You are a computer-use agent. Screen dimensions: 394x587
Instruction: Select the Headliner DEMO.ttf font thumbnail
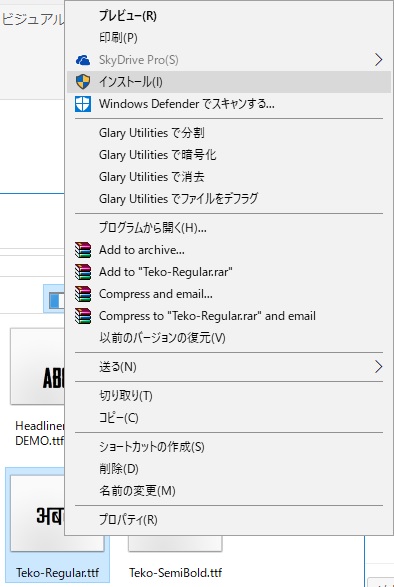(x=37, y=366)
